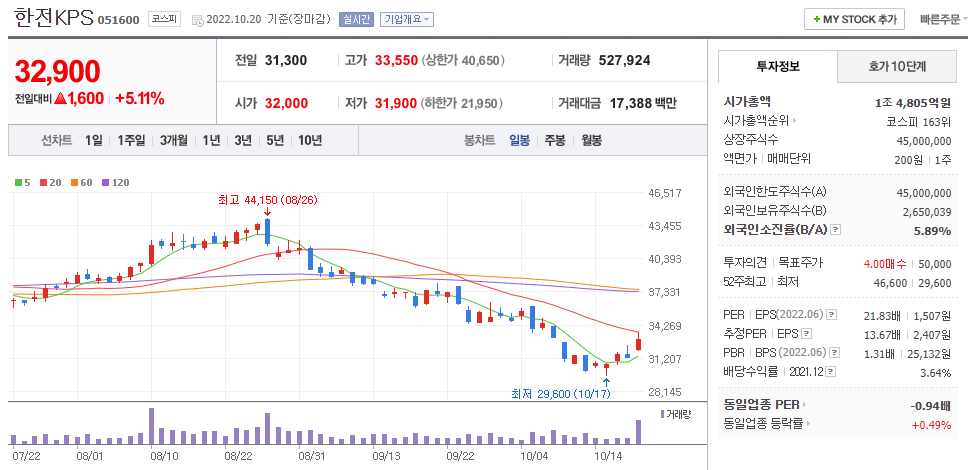Click the help icon beside 추정PER EPS

coord(806,334)
